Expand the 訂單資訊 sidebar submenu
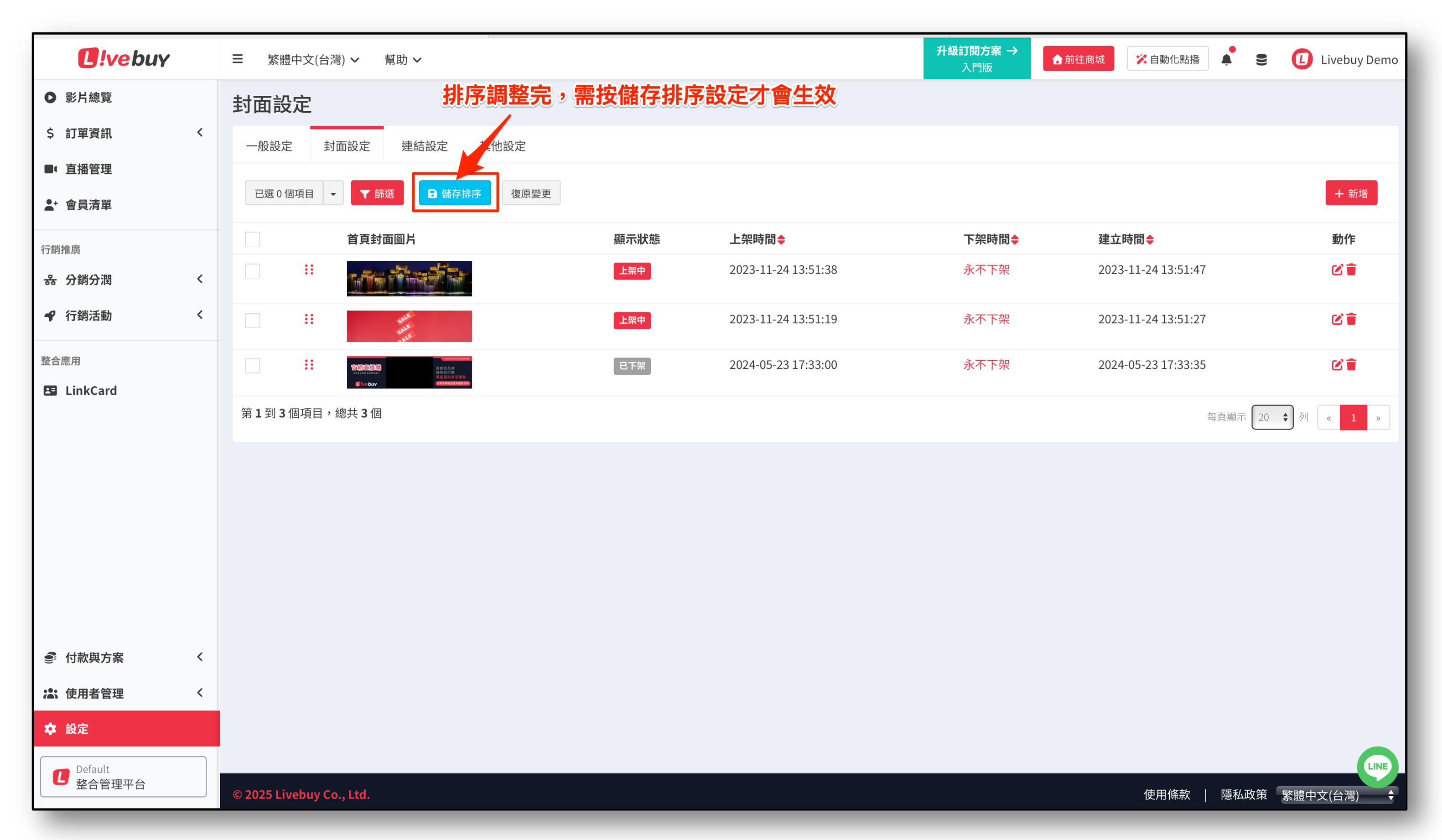The width and height of the screenshot is (1442, 840). 124,133
